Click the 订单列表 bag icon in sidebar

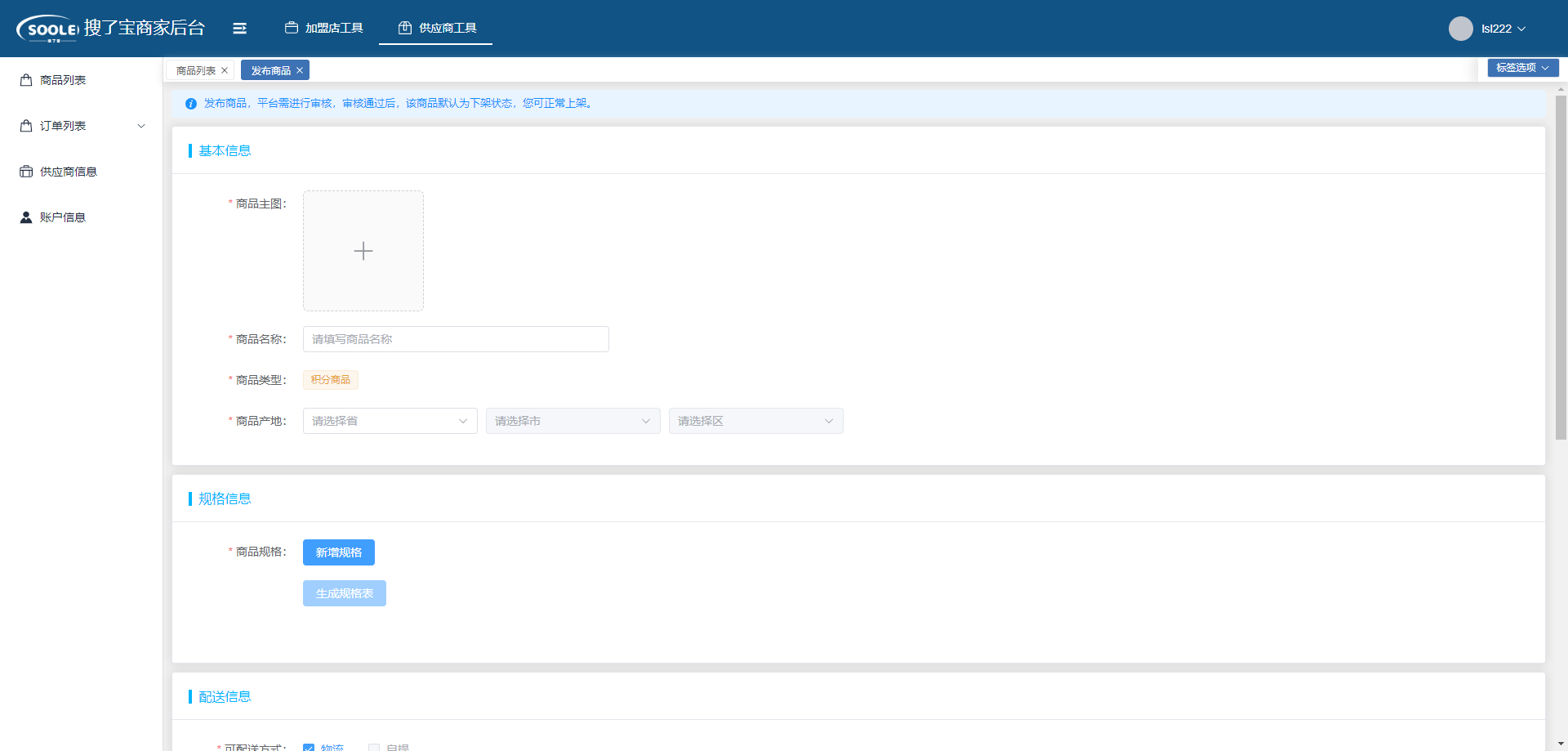pyautogui.click(x=26, y=126)
